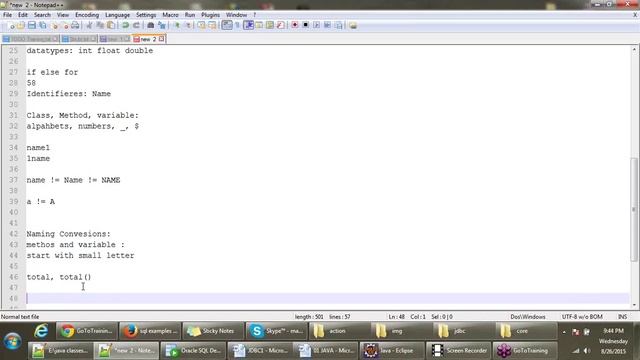This screenshot has height=360, width=640.
Task: Stop macro recording with black square
Action: pyautogui.click(x=305, y=25)
